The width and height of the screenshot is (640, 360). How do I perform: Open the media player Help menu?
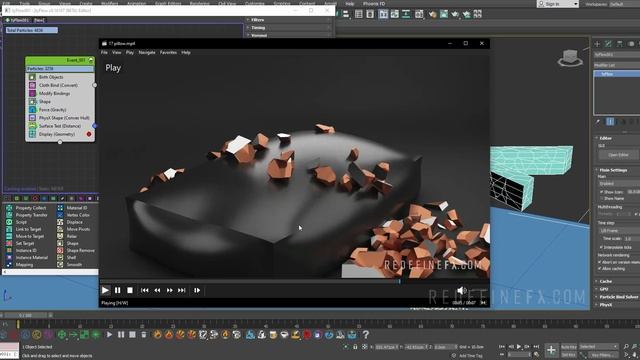coord(186,52)
